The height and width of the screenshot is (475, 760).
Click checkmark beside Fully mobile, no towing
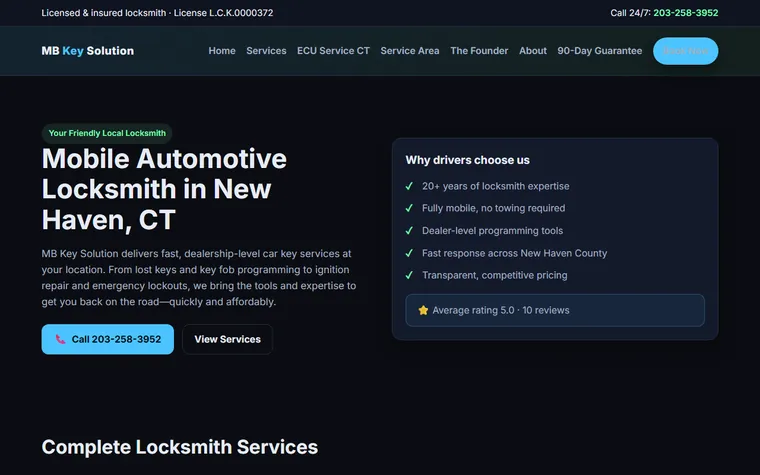pyautogui.click(x=409, y=208)
